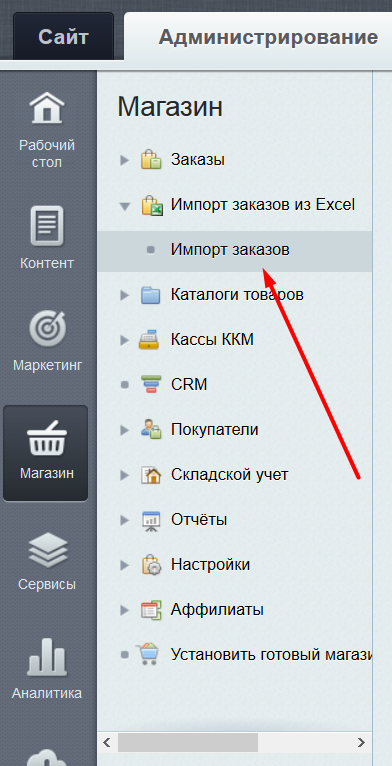The height and width of the screenshot is (766, 392).
Task: Open the Импорт заказов sub-item
Action: tap(230, 250)
